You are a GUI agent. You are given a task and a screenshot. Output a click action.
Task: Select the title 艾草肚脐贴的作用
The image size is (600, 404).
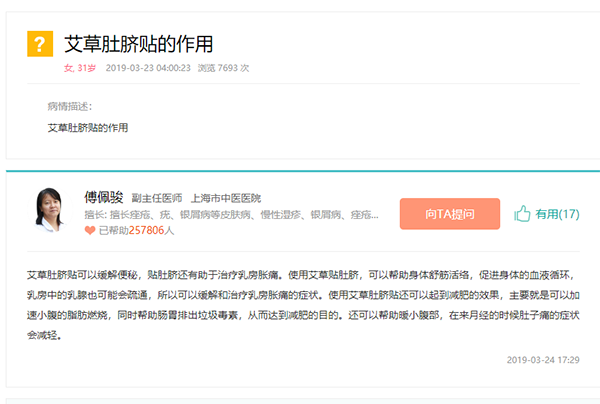(x=139, y=44)
